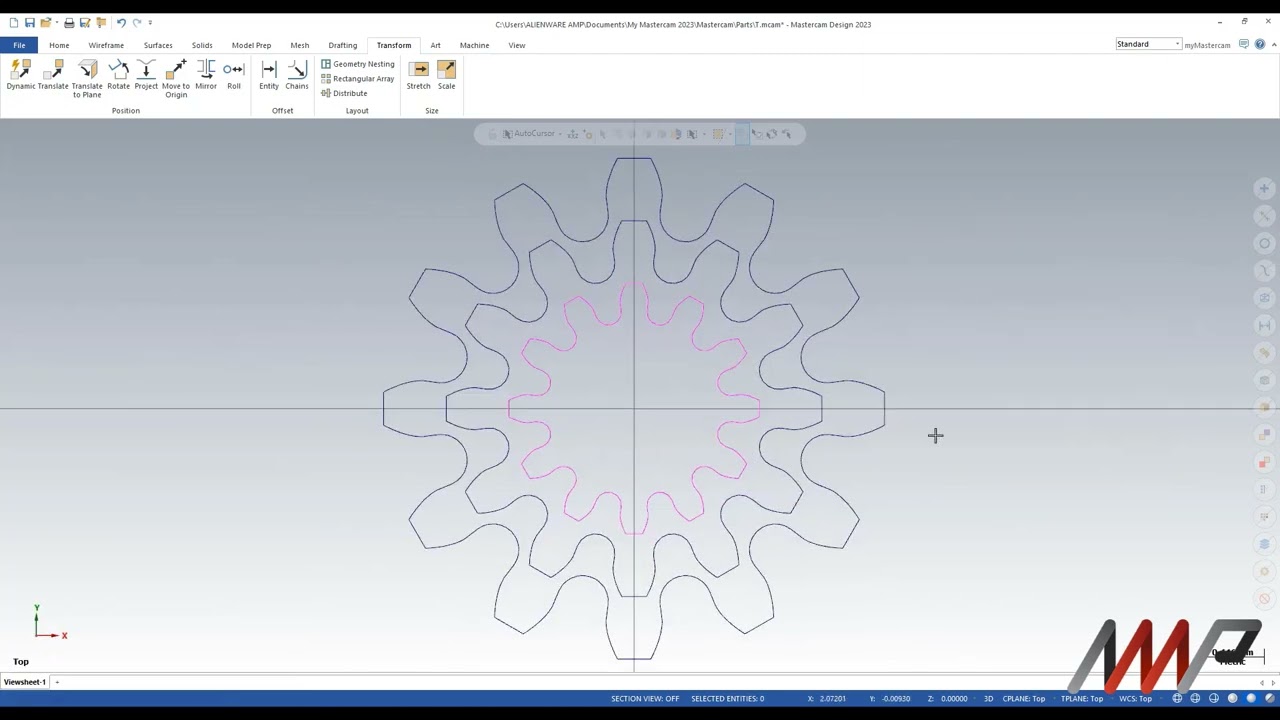Screen dimensions: 1280x720
Task: Click the New file icon
Action: click(13, 22)
